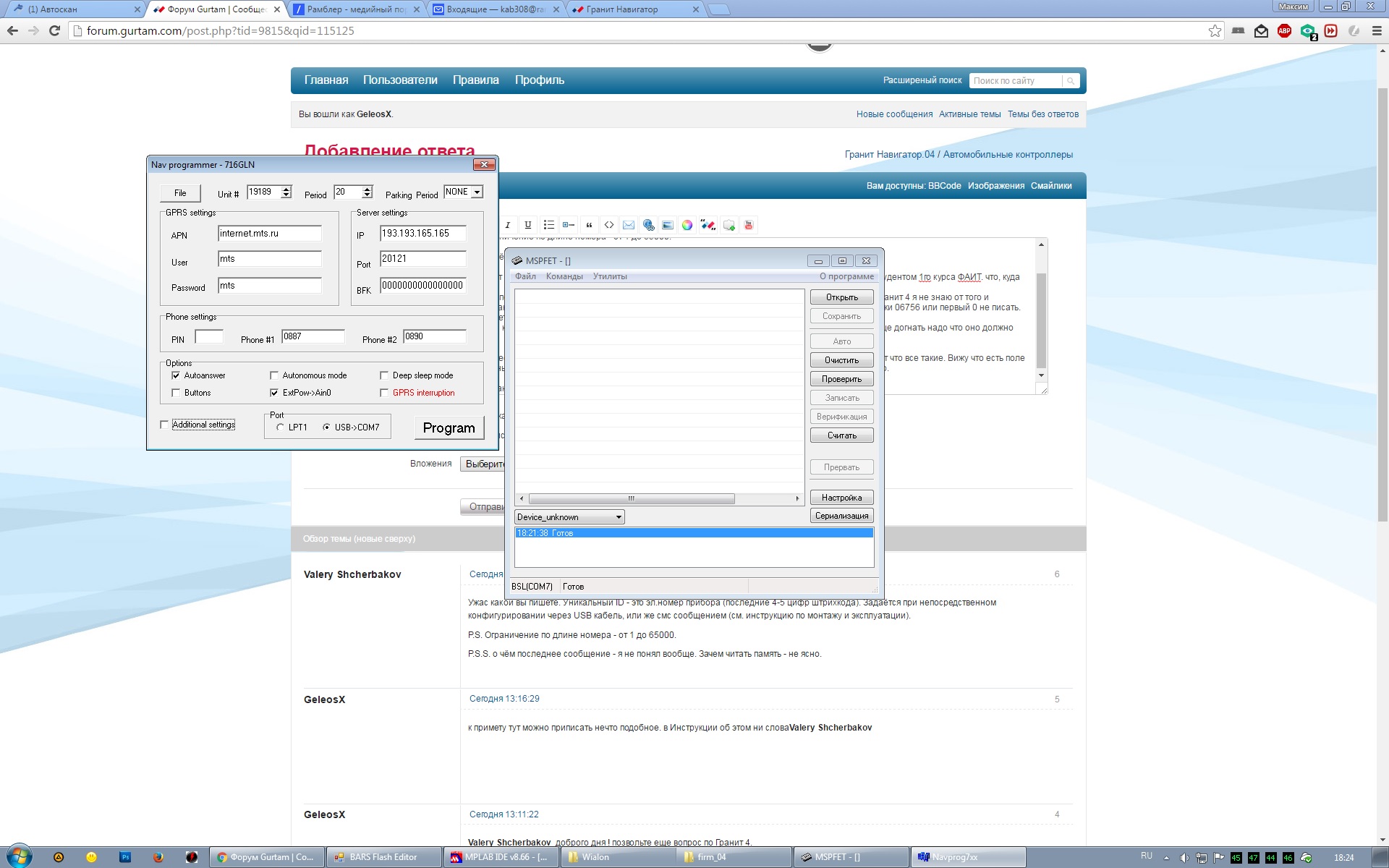Open the text color wheel picker
The image size is (1389, 868).
pos(687,225)
